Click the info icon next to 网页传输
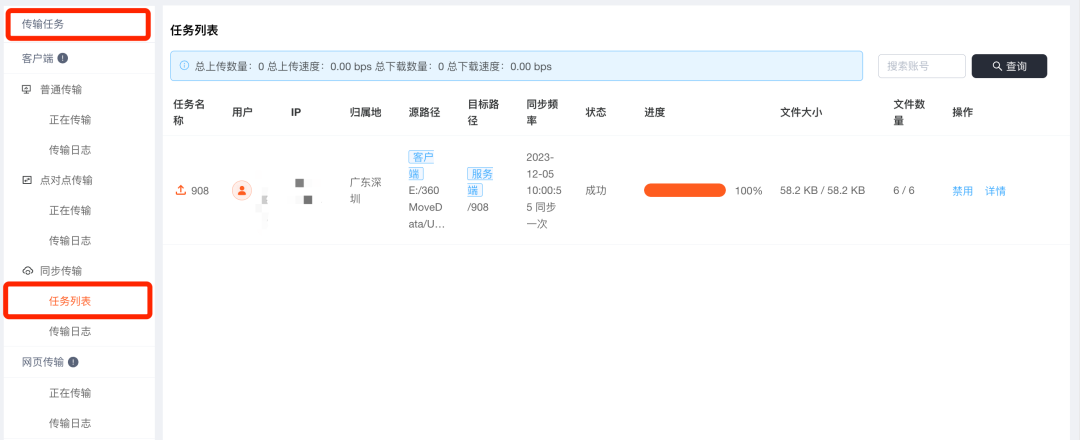 (x=73, y=362)
